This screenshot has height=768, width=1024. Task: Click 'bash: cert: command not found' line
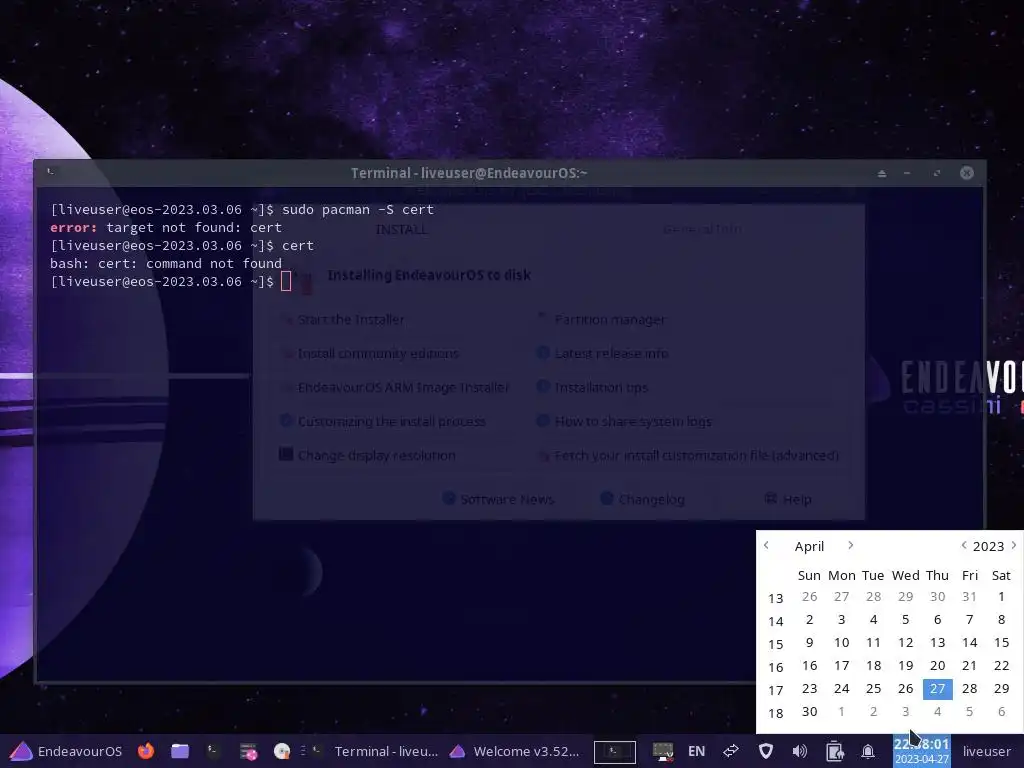[166, 263]
